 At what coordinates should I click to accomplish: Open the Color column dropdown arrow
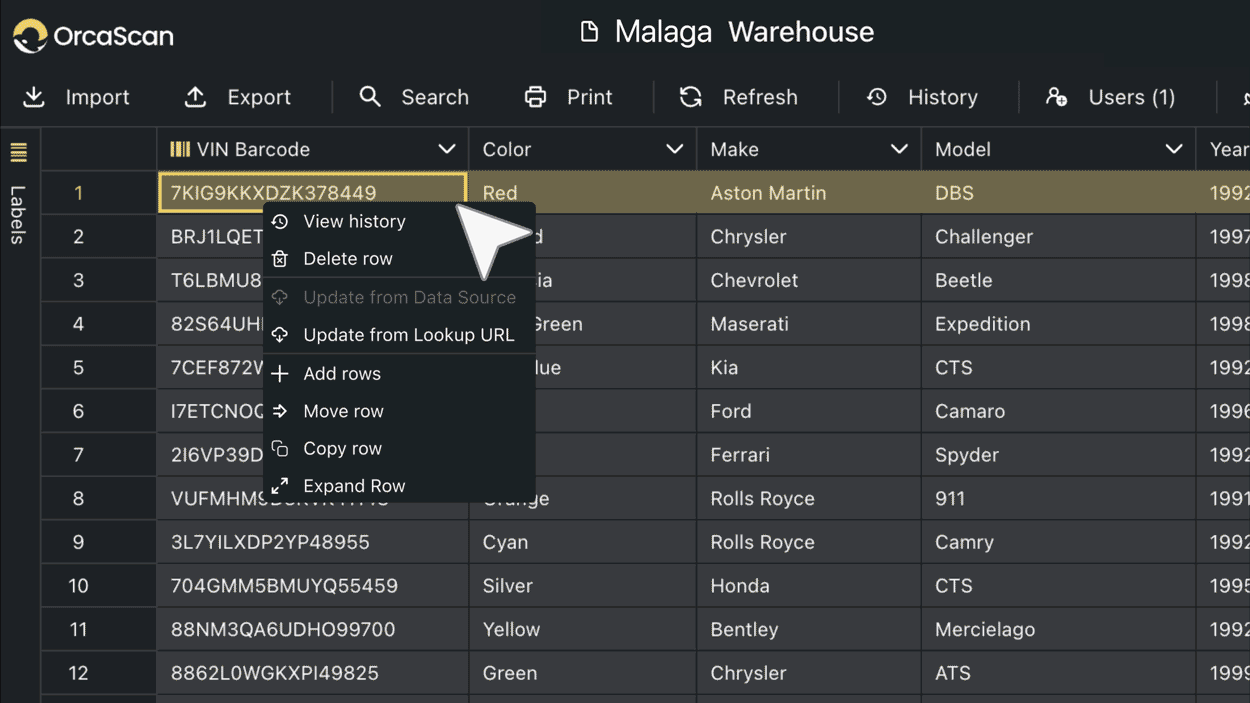[x=674, y=149]
